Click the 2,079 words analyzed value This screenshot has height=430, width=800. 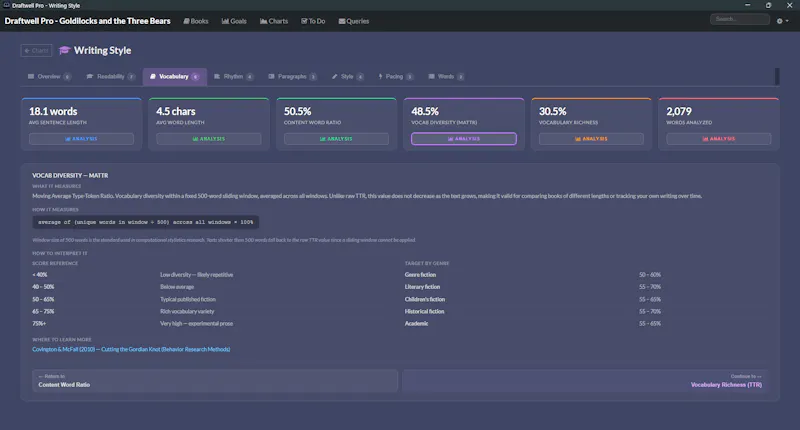tap(679, 111)
